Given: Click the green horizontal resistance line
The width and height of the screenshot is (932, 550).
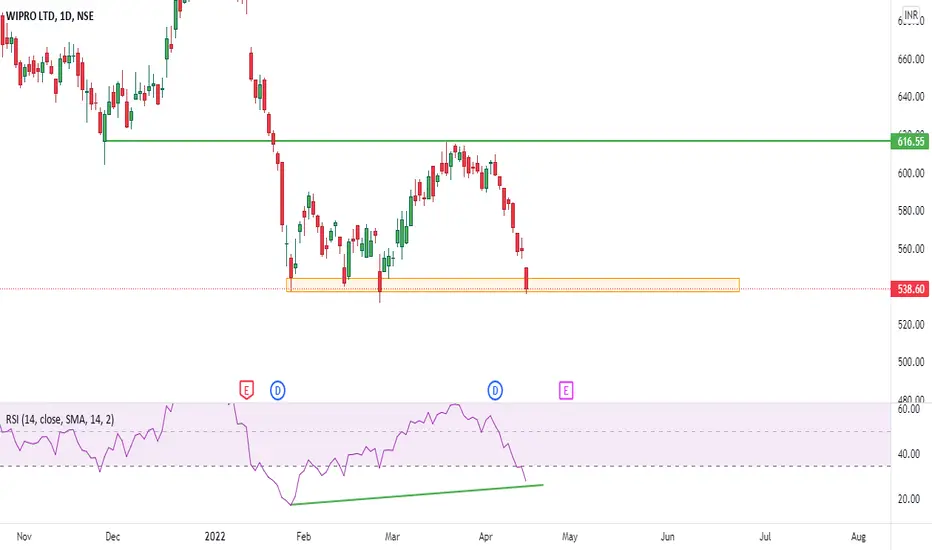Looking at the screenshot, I should (x=497, y=141).
